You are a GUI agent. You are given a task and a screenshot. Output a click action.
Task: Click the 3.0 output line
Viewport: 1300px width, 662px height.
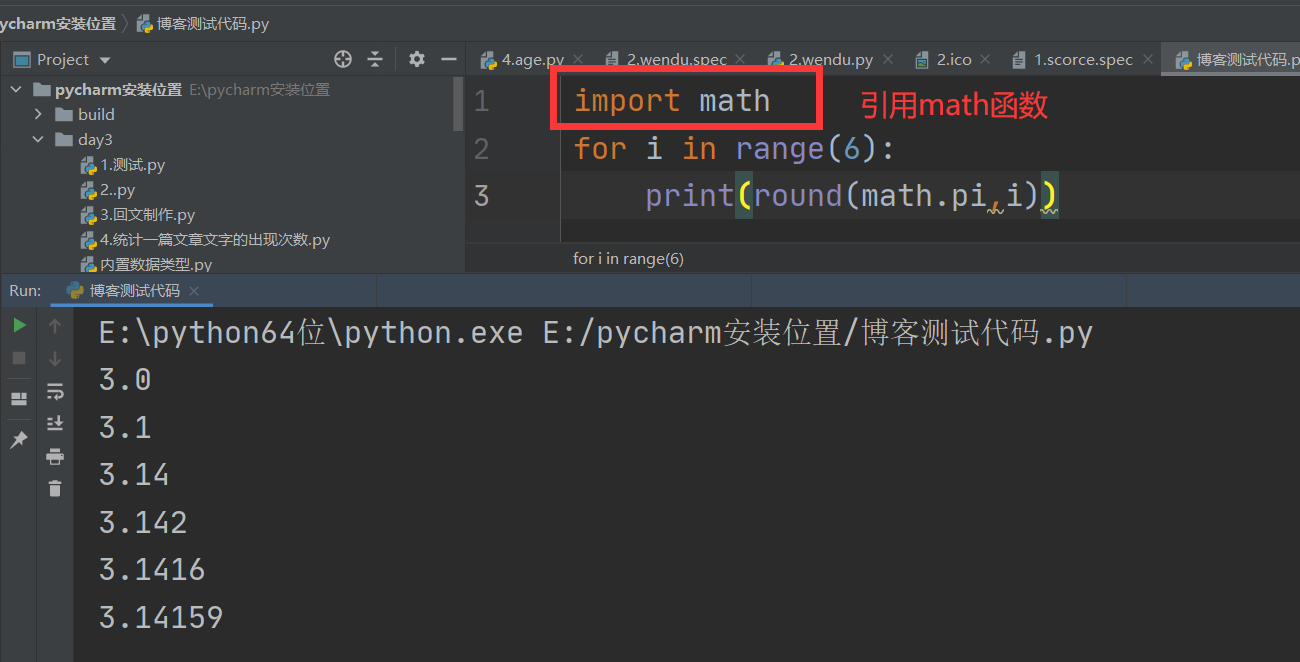(125, 380)
